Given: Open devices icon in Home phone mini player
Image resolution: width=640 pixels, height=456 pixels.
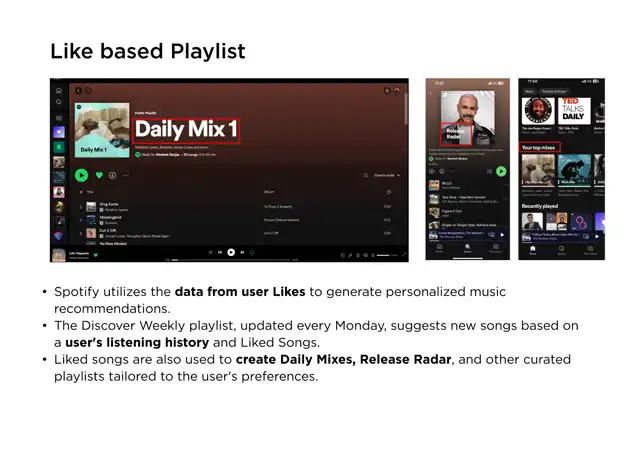Looking at the screenshot, I should click(586, 236).
